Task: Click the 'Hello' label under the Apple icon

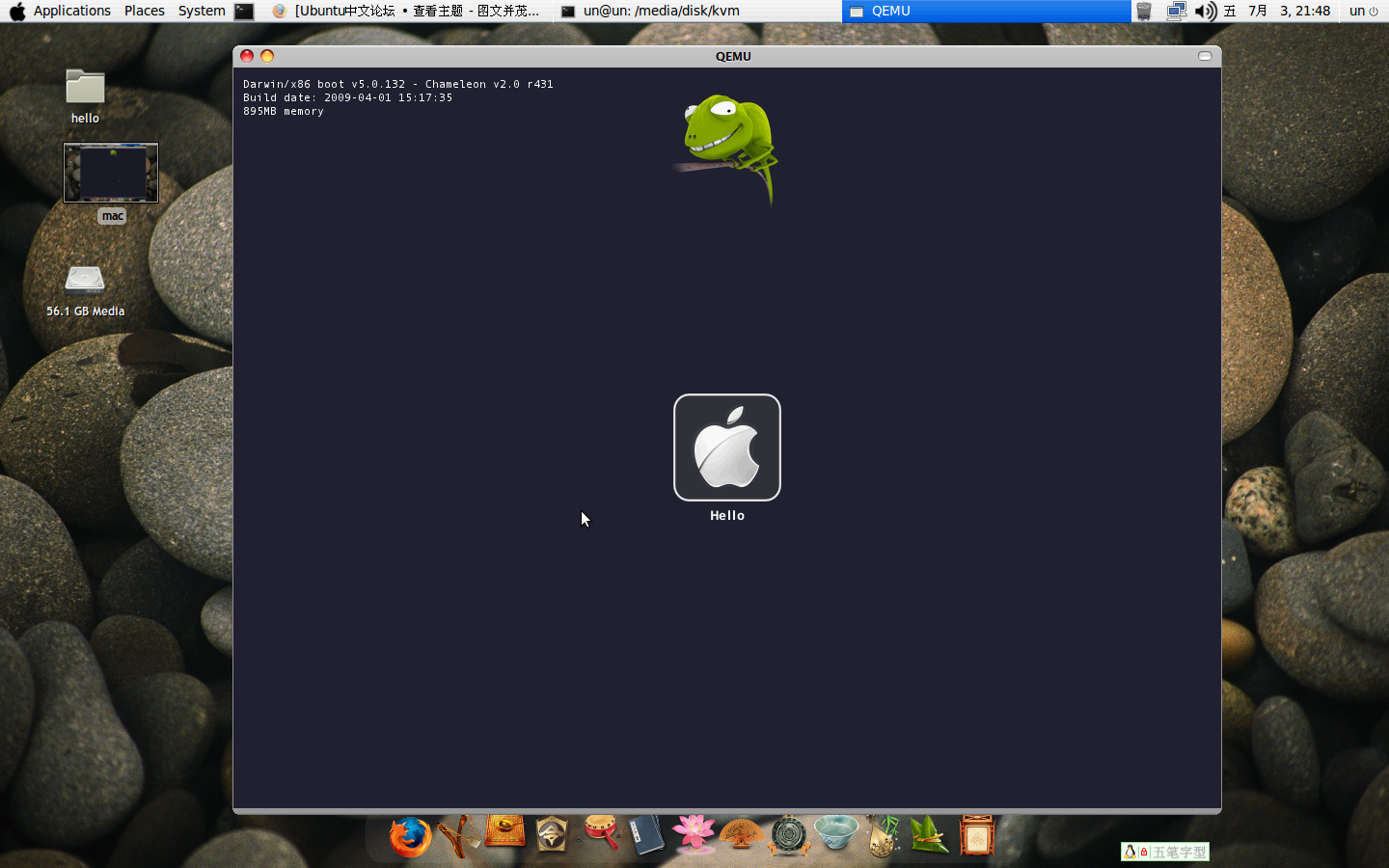Action: coord(727,516)
